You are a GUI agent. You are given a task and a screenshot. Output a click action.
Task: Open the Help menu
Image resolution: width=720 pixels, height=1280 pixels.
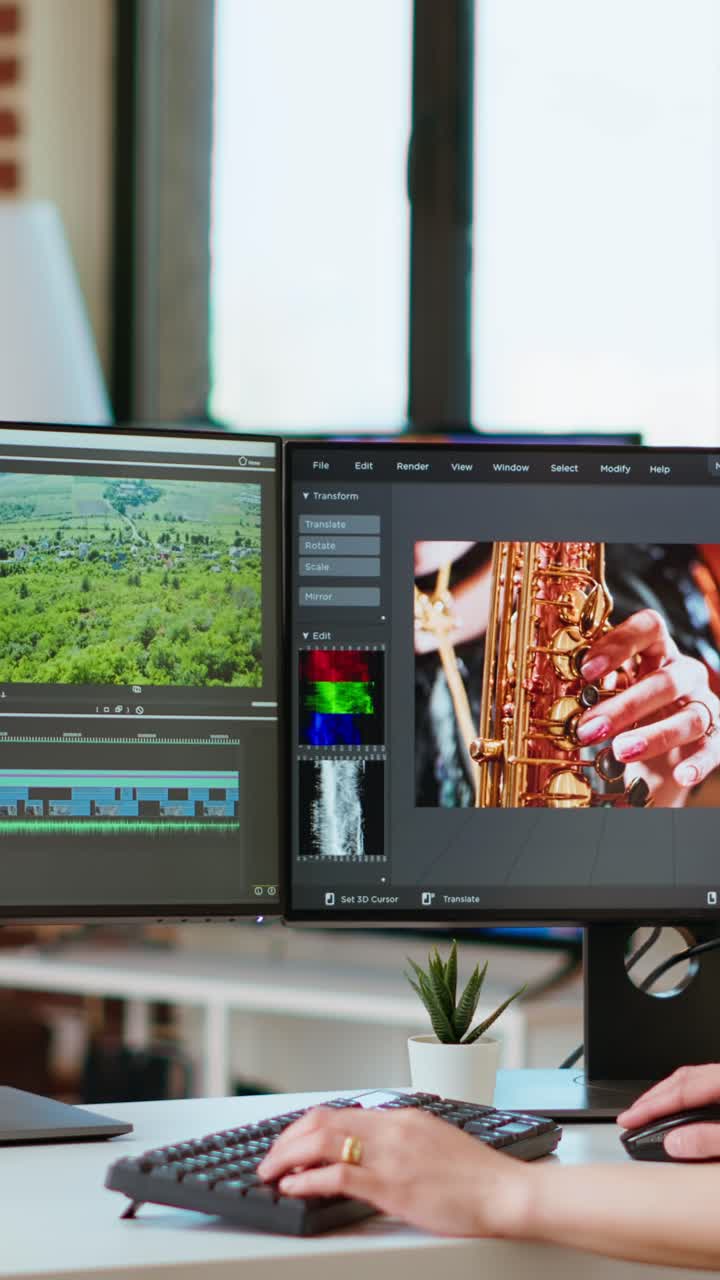[659, 469]
